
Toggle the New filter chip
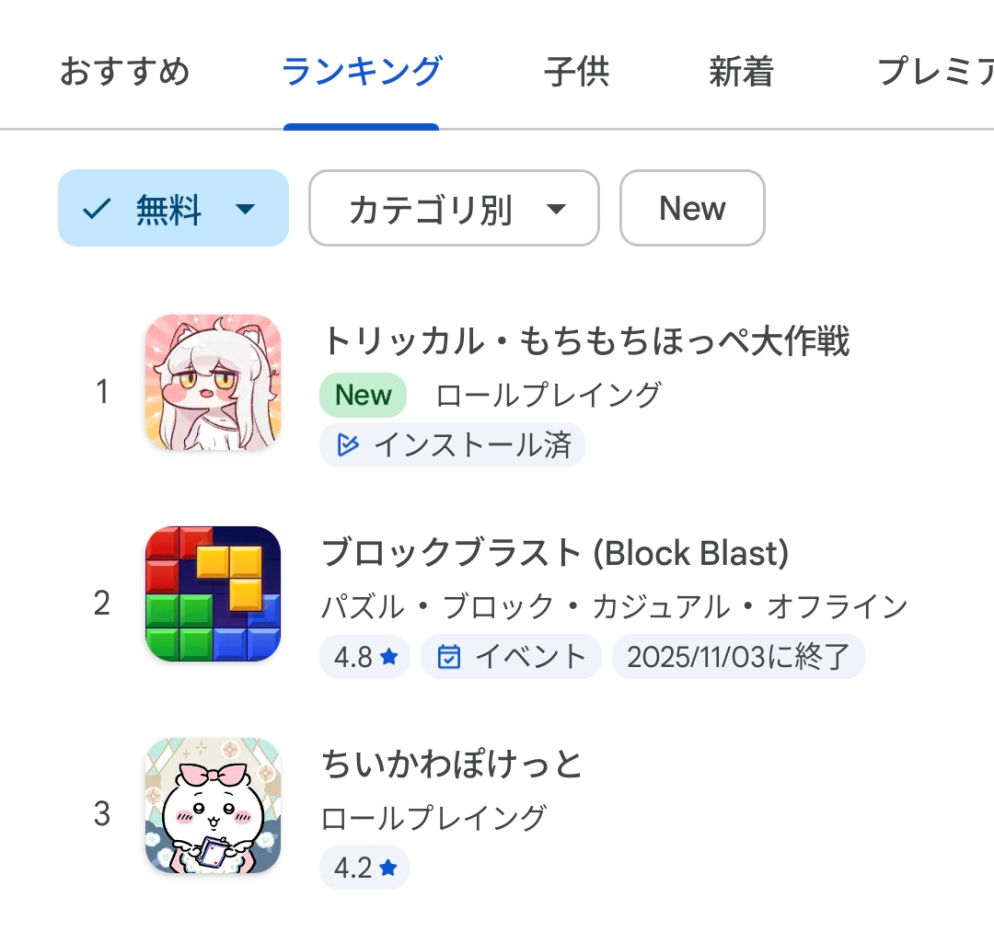pyautogui.click(x=692, y=209)
